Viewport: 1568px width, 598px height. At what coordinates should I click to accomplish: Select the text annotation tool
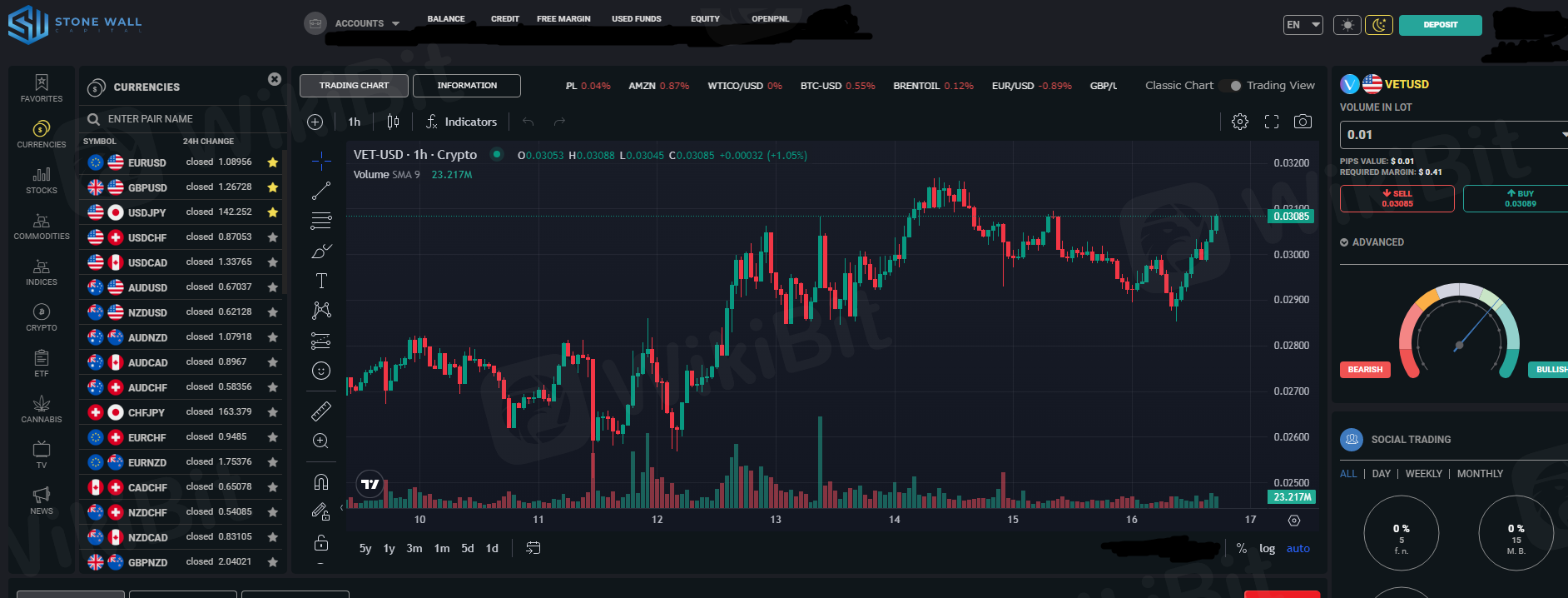[x=321, y=281]
